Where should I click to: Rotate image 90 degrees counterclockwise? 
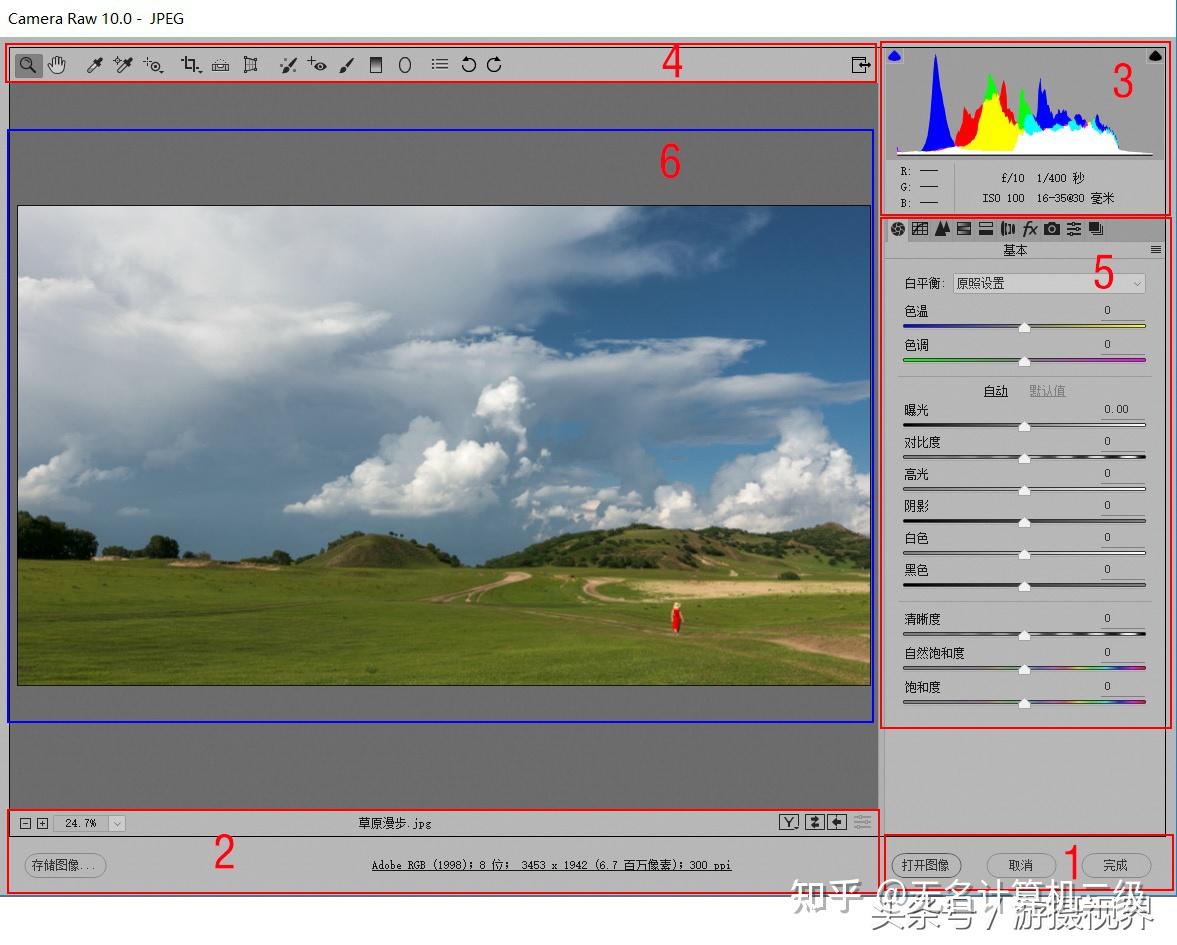coord(468,65)
